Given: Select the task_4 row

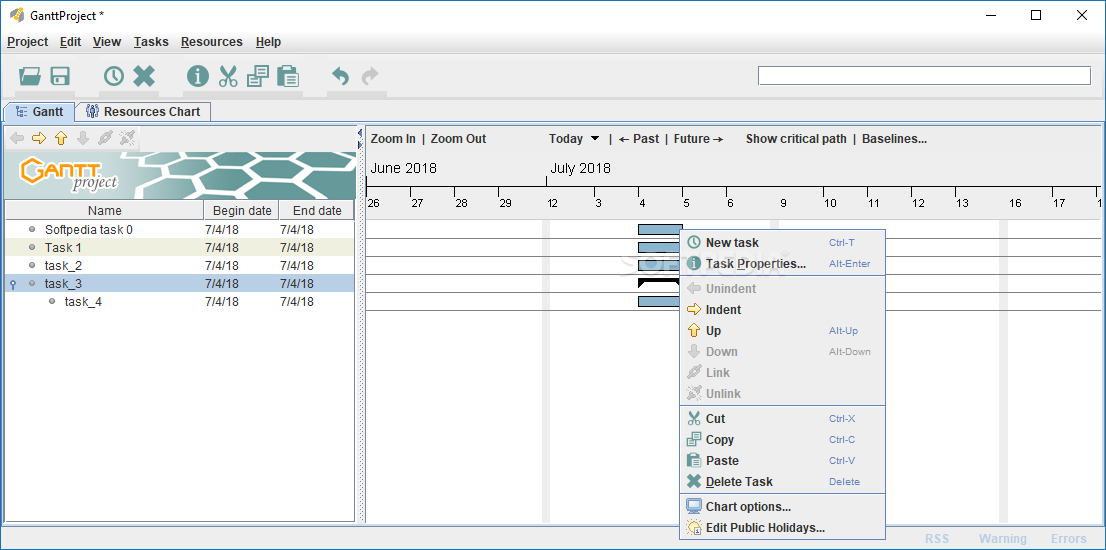Looking at the screenshot, I should click(180, 302).
